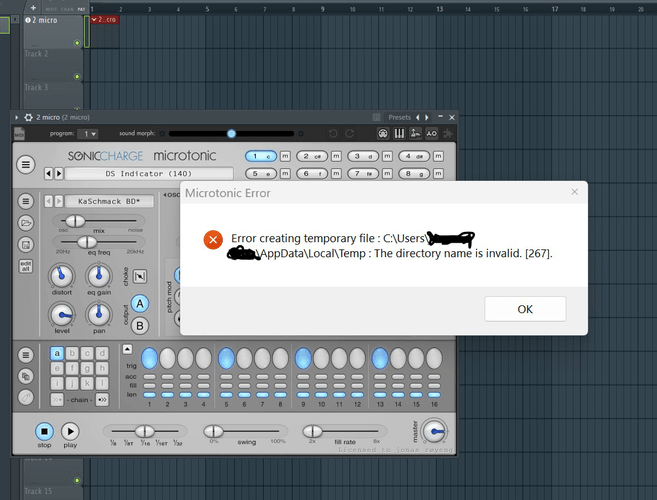Select drum channel 5

[x=261, y=174]
